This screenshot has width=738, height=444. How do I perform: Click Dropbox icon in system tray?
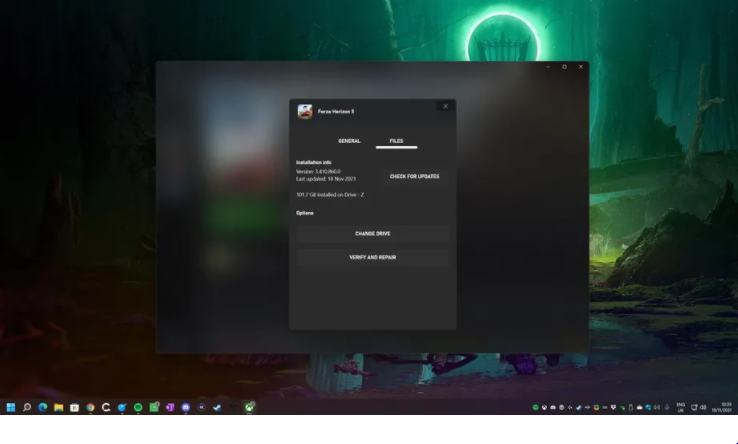tap(613, 407)
